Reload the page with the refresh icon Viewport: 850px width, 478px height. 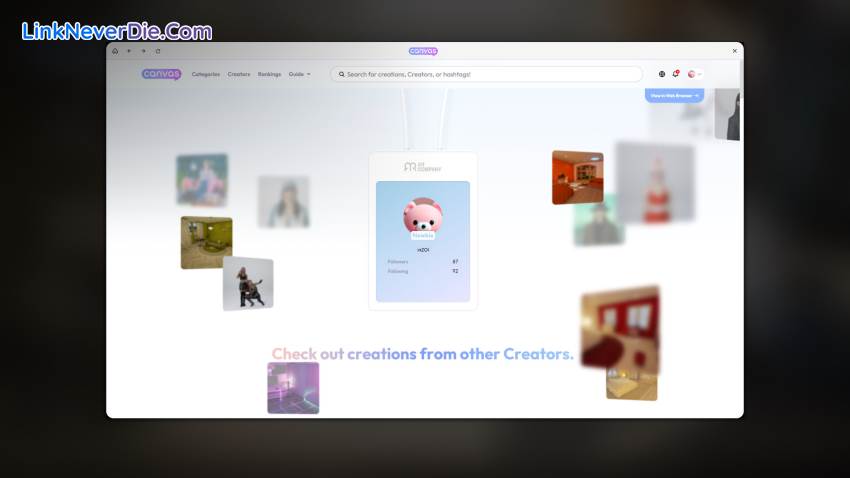157,51
